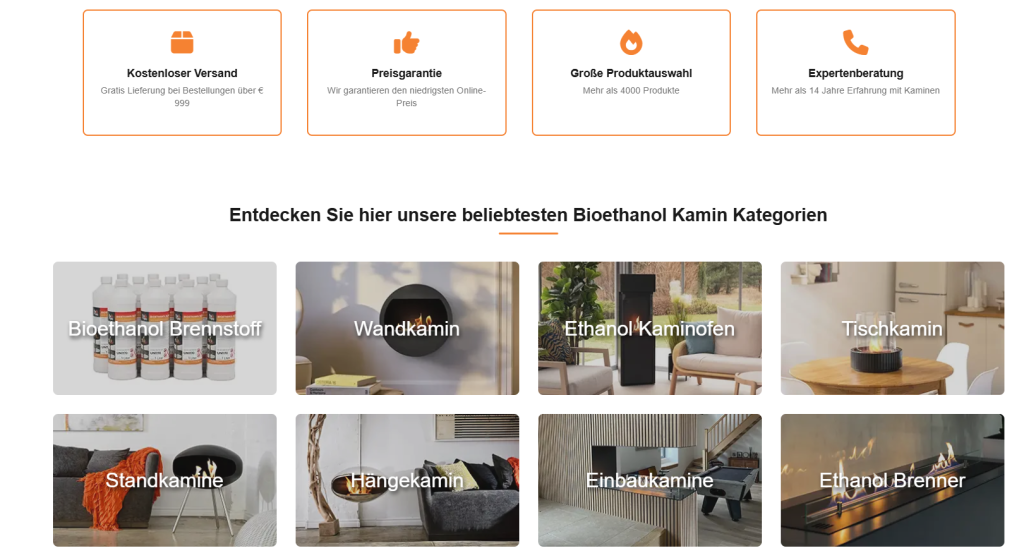This screenshot has width=1024, height=553.
Task: Click the Expertenberatung heading
Action: (x=856, y=73)
